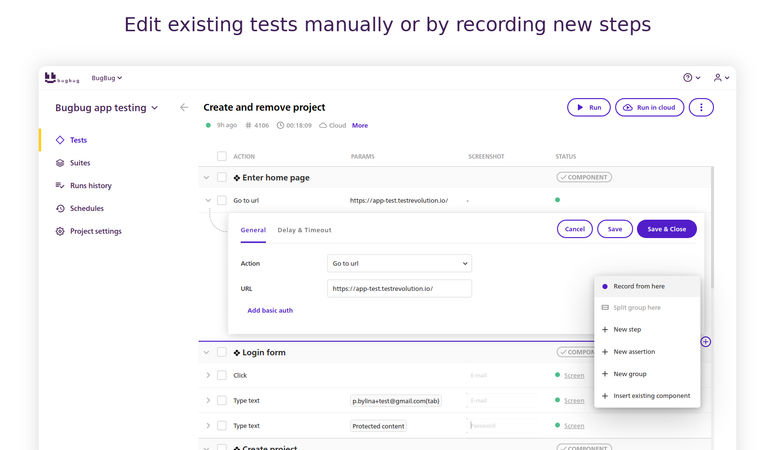Click the Tests diamond icon in sidebar
The width and height of the screenshot is (775, 450).
click(60, 140)
